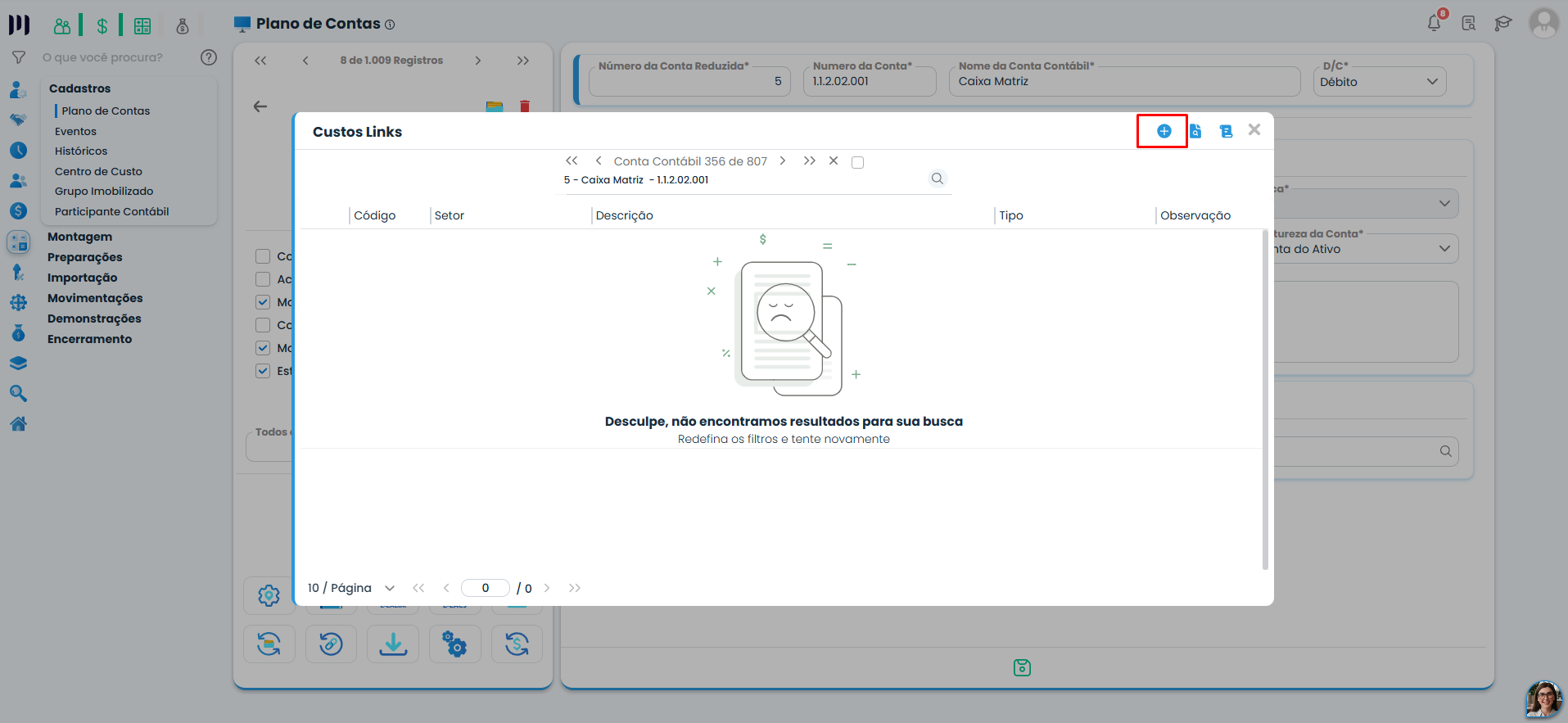Expand the Demonstrações menu section
1568x723 pixels.
pos(94,319)
